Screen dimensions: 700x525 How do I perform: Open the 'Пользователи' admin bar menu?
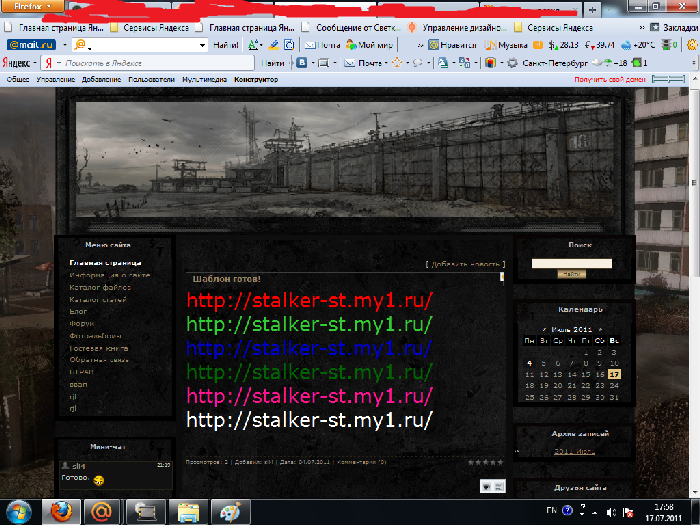click(x=151, y=79)
